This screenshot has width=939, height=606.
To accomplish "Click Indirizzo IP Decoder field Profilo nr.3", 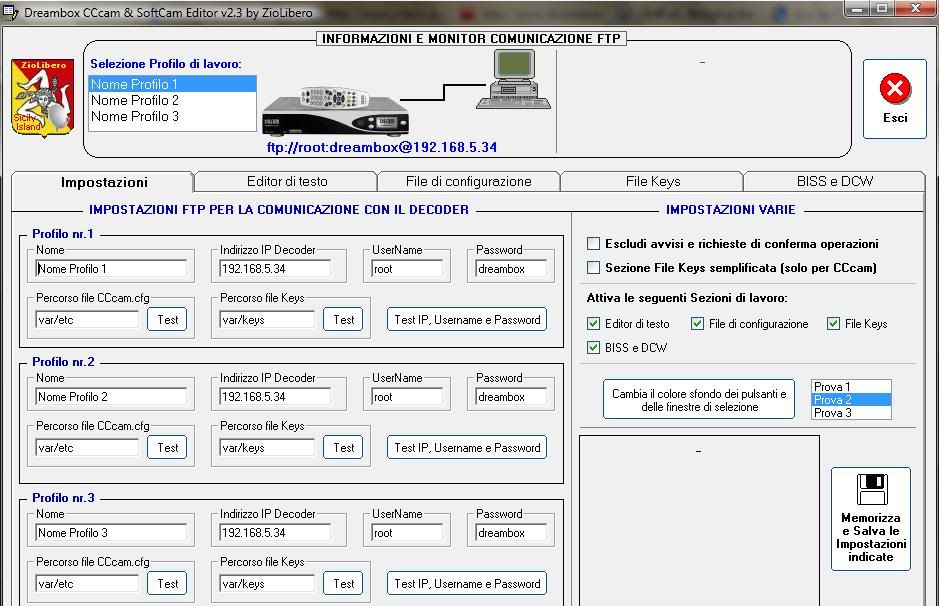I will pyautogui.click(x=275, y=533).
